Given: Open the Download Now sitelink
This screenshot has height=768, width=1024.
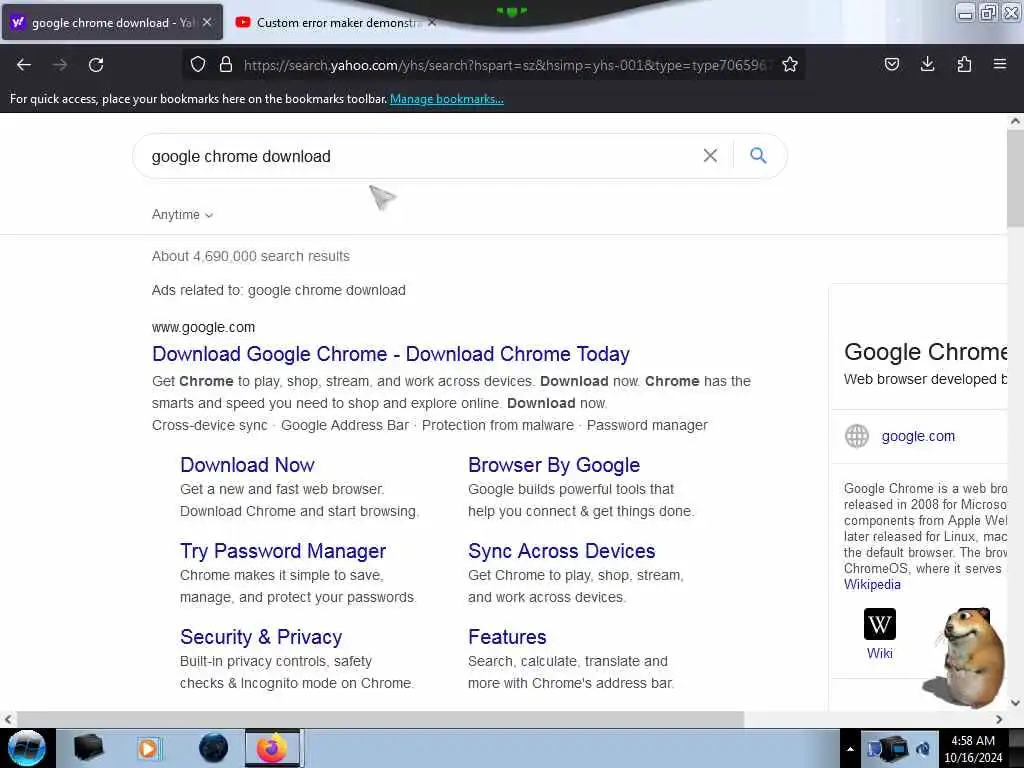Looking at the screenshot, I should point(247,465).
